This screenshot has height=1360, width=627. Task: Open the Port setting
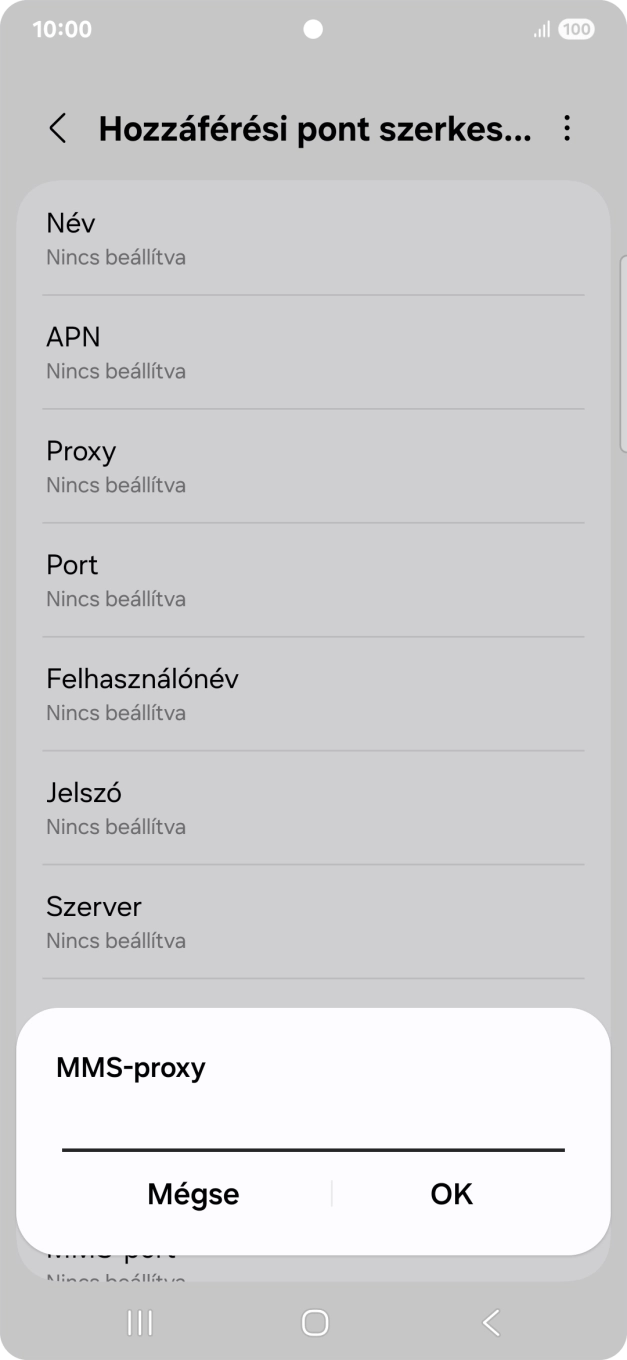(x=313, y=580)
